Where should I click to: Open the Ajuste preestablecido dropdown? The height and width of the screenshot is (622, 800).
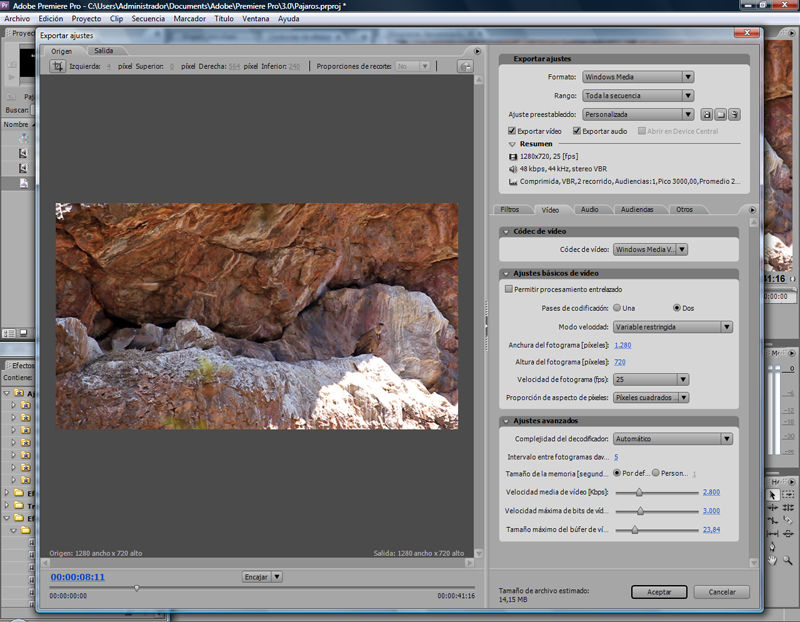(638, 114)
